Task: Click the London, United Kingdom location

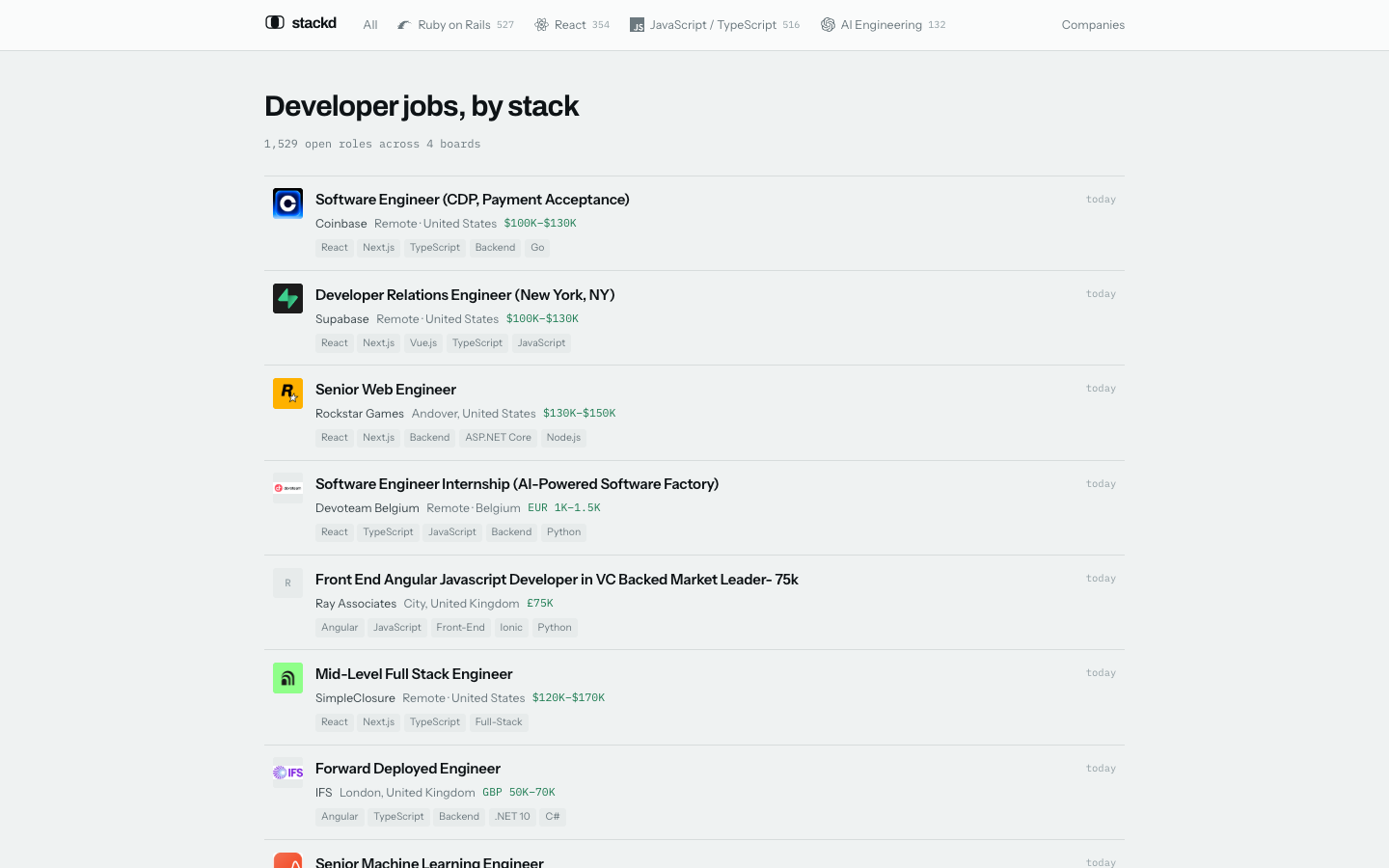Action: pyautogui.click(x=407, y=793)
